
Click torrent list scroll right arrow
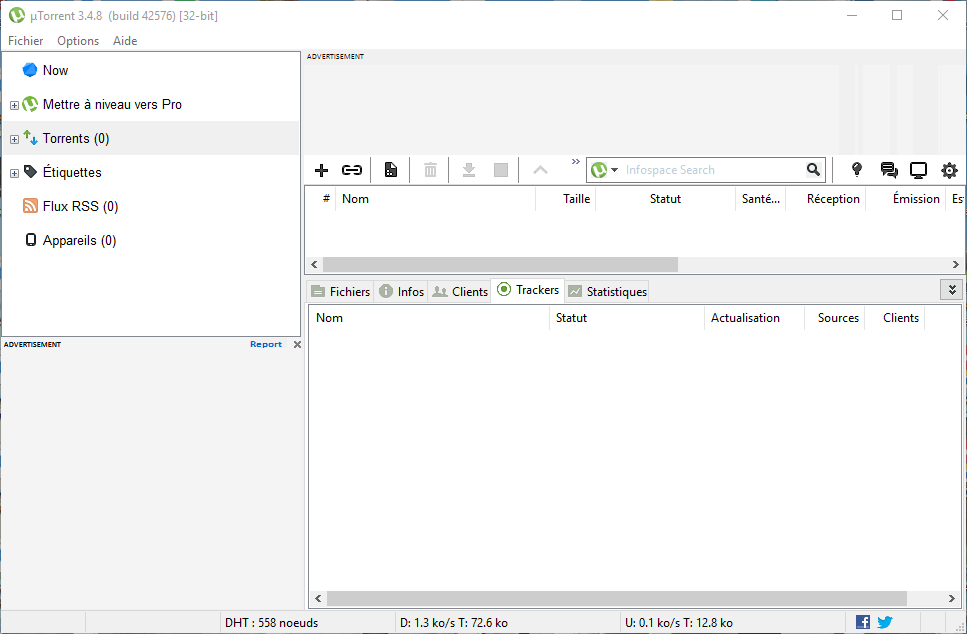coord(955,264)
